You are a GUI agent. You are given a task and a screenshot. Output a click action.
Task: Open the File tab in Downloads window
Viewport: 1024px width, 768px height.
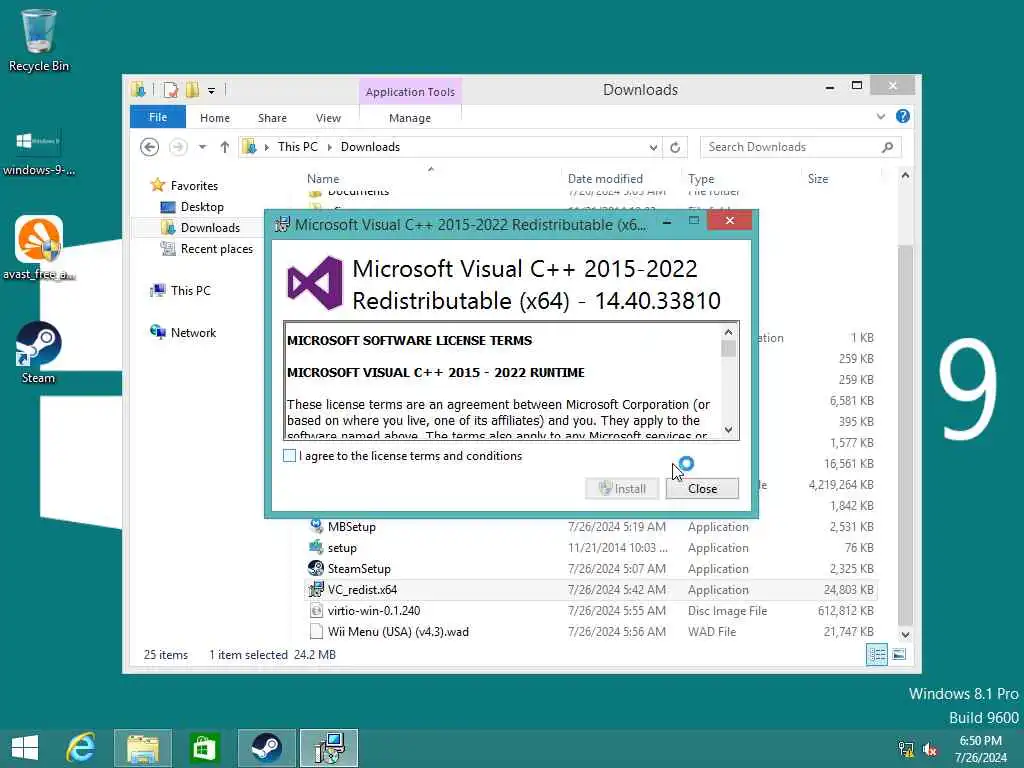(x=157, y=118)
